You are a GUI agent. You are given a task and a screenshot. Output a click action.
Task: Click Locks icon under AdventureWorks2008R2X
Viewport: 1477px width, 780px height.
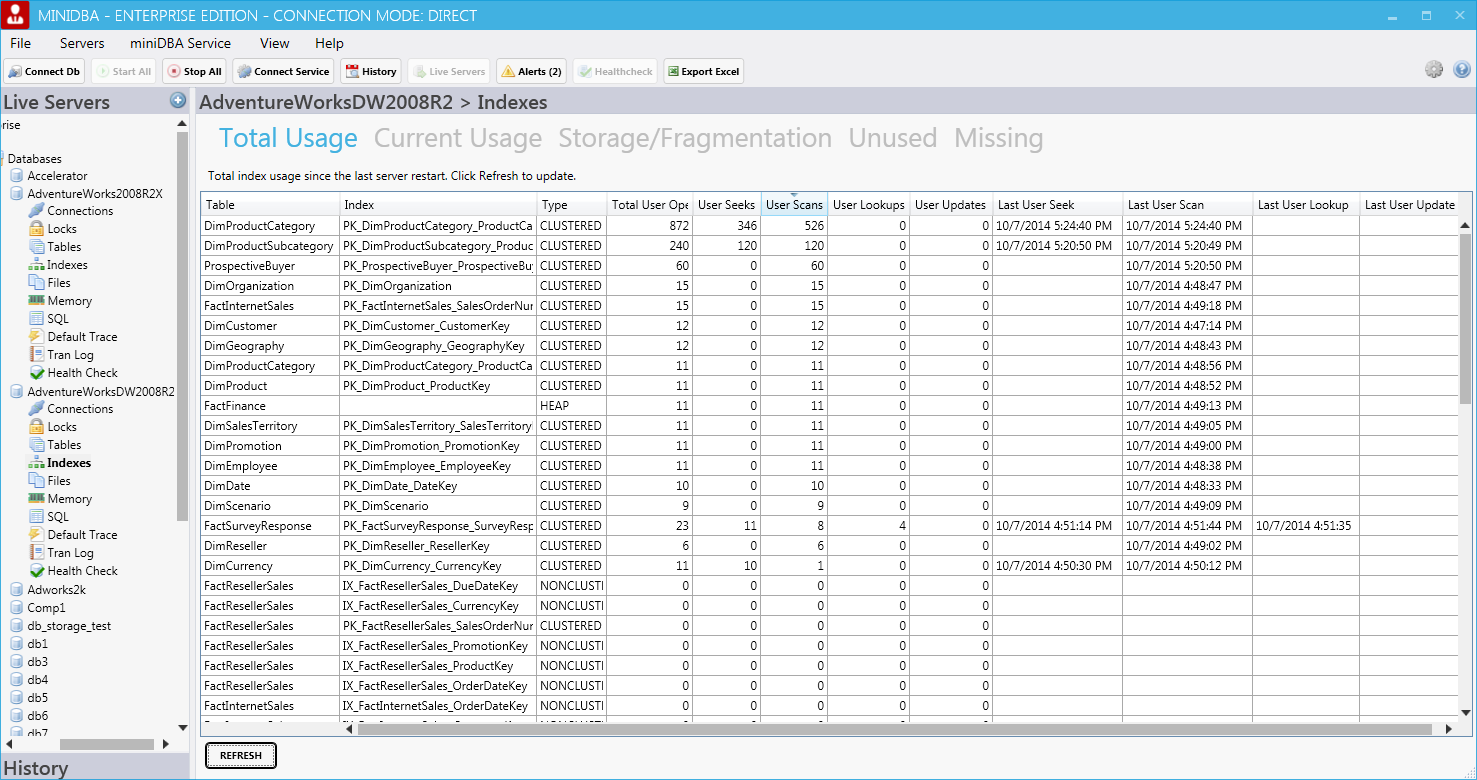coord(36,229)
